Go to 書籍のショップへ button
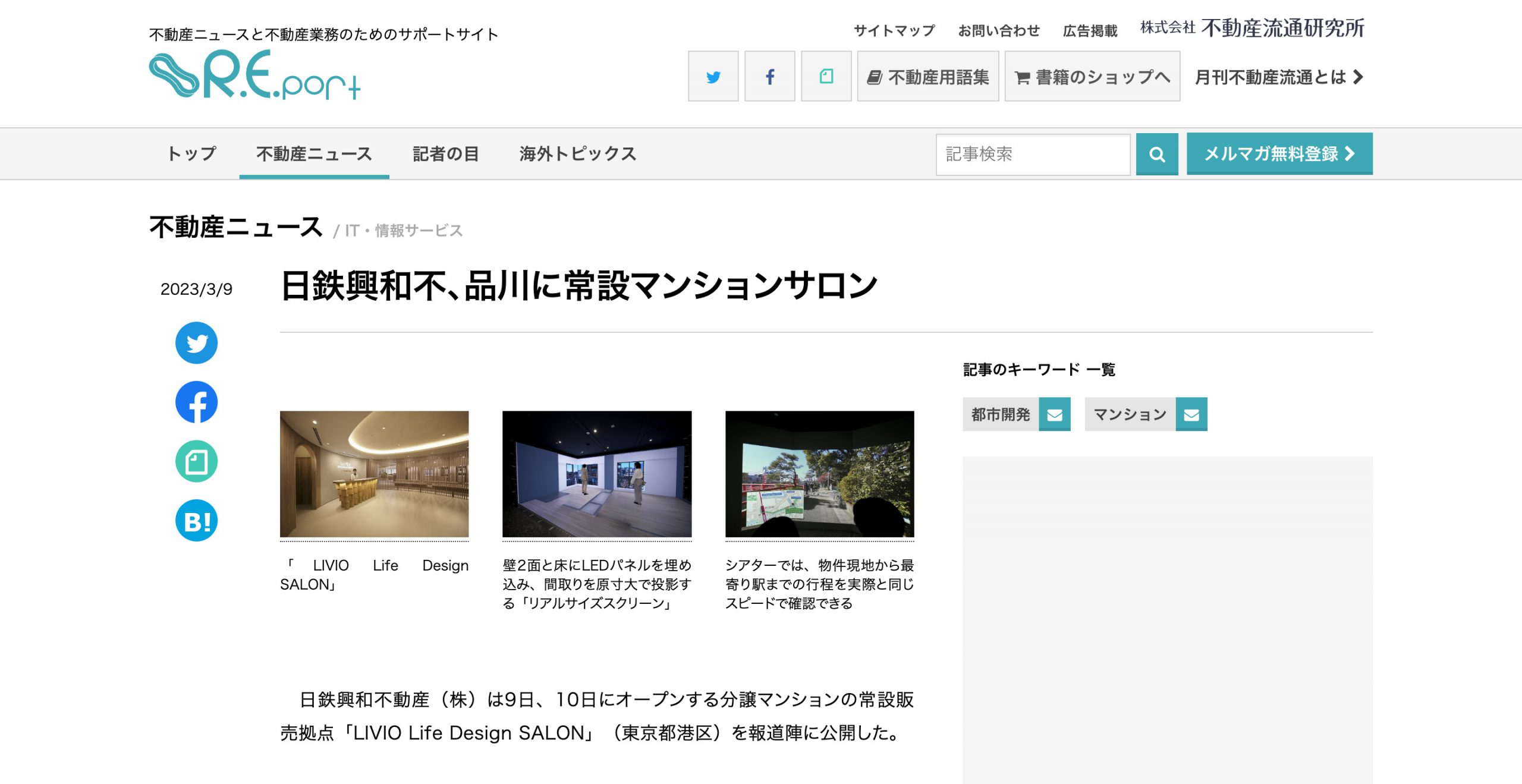Image resolution: width=1522 pixels, height=784 pixels. 1092,76
